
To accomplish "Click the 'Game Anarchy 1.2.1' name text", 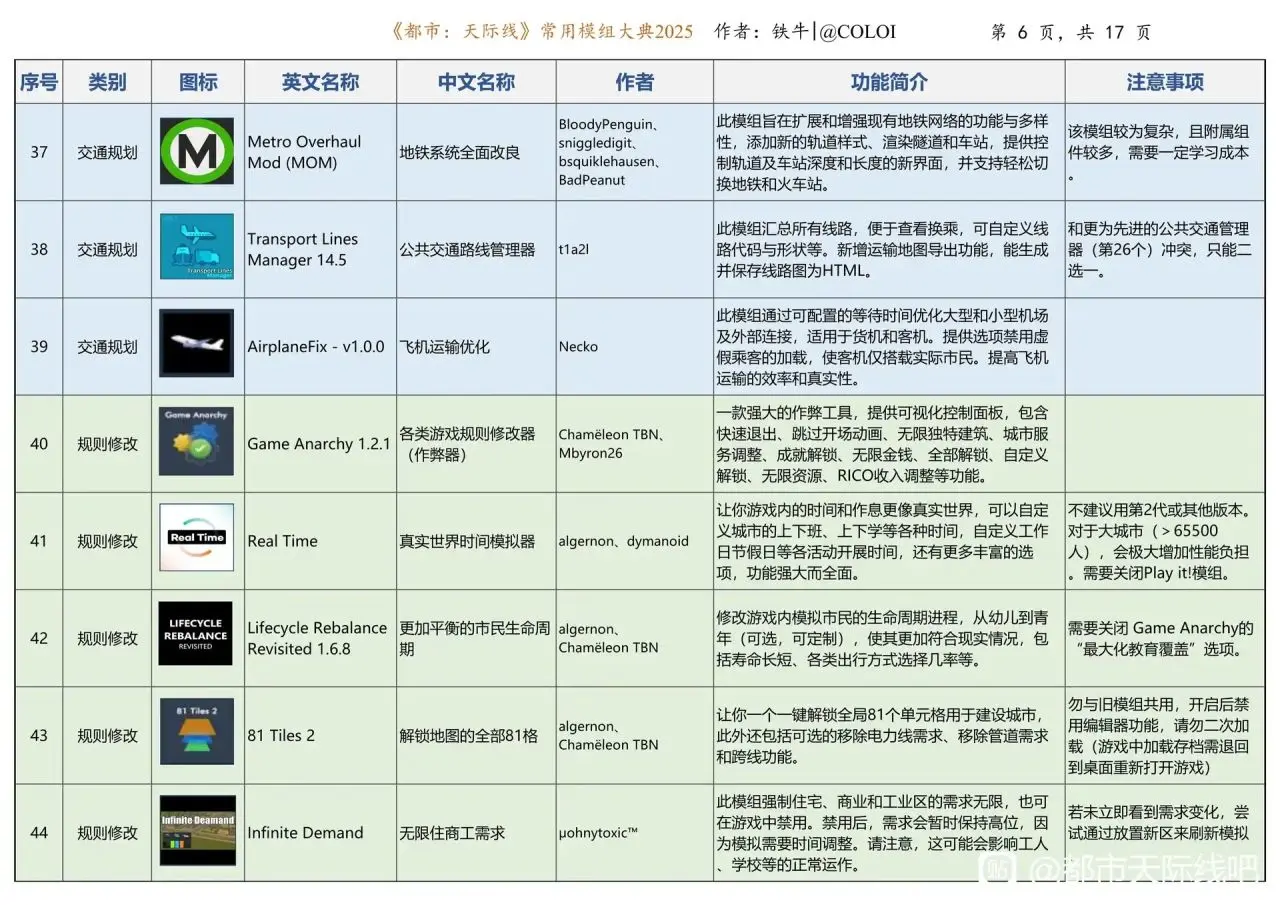I will point(319,444).
